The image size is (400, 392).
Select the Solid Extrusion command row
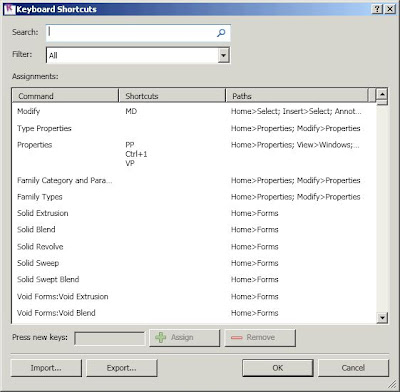(x=194, y=213)
